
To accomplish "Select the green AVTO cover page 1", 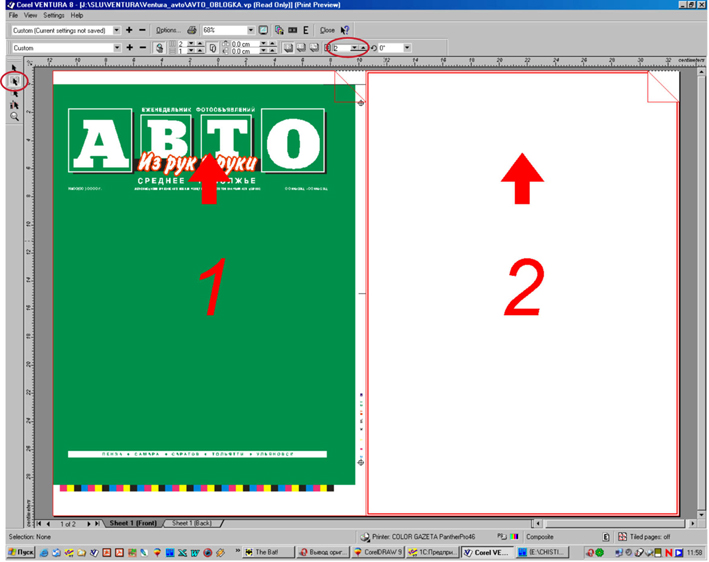I will (x=204, y=284).
